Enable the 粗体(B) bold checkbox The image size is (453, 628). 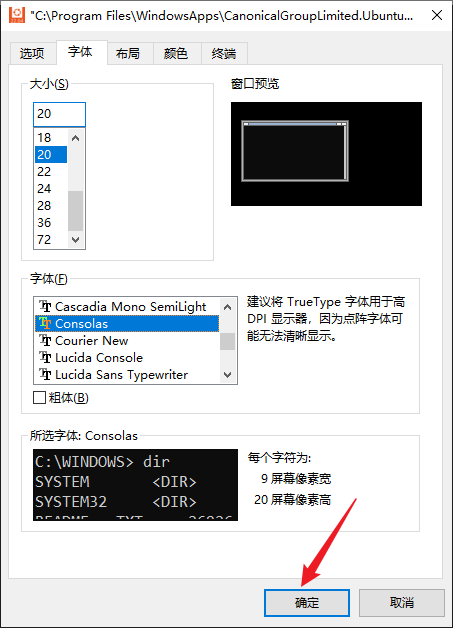click(x=39, y=398)
